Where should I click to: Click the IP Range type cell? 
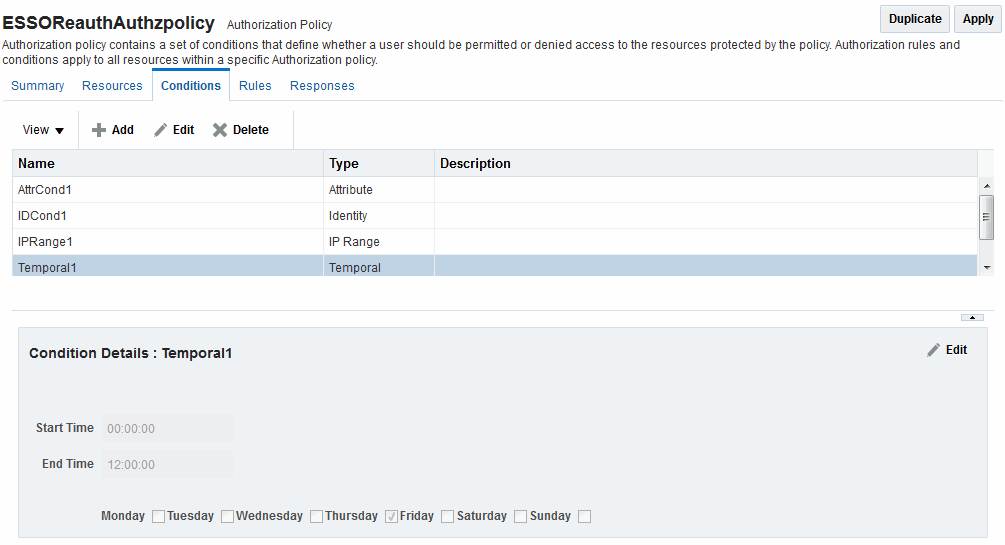tap(379, 242)
